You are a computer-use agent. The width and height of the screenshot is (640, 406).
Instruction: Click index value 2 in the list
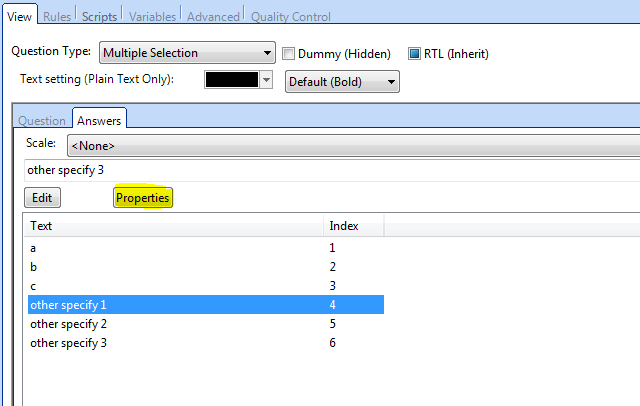pos(333,267)
